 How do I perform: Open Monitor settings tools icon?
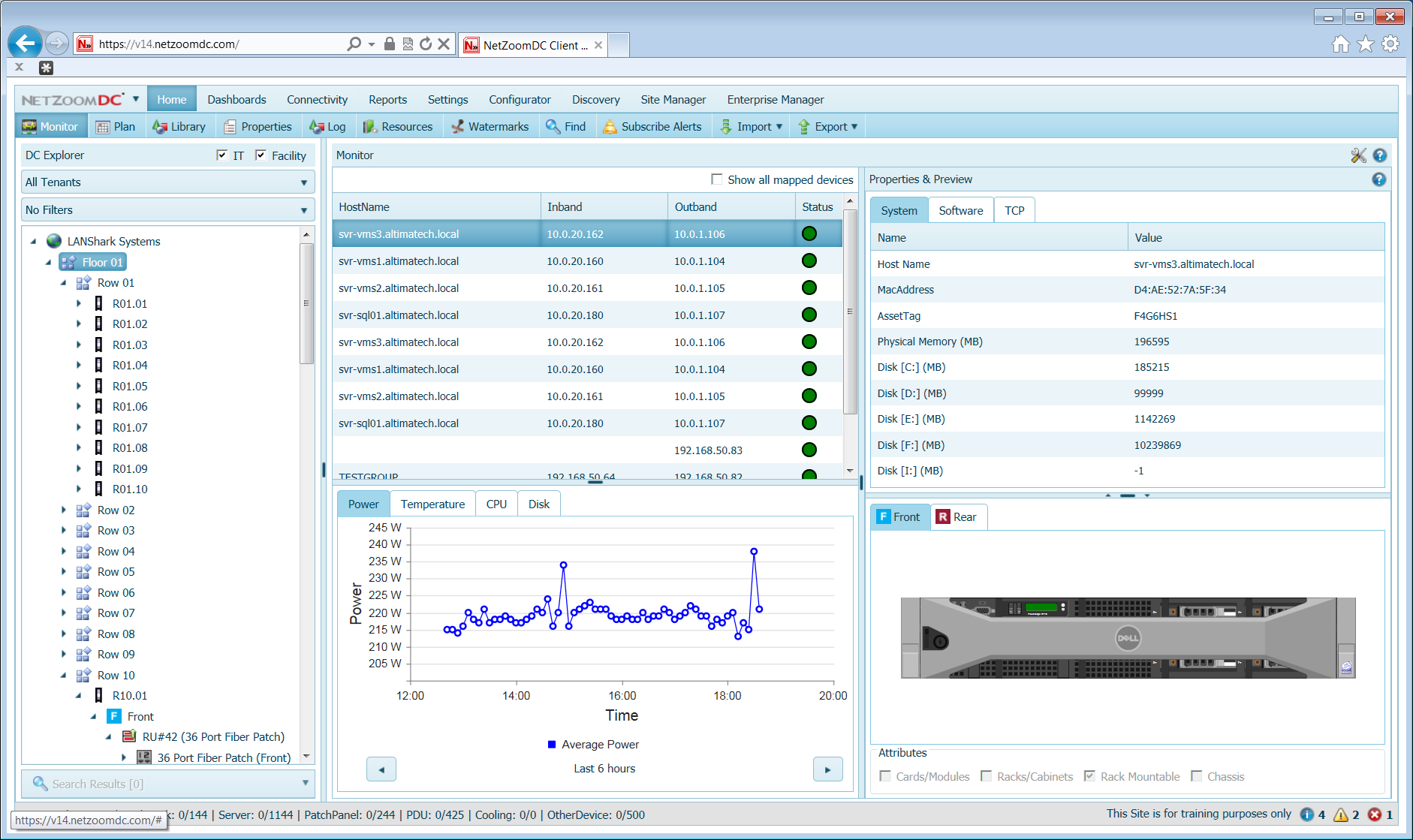tap(1358, 155)
